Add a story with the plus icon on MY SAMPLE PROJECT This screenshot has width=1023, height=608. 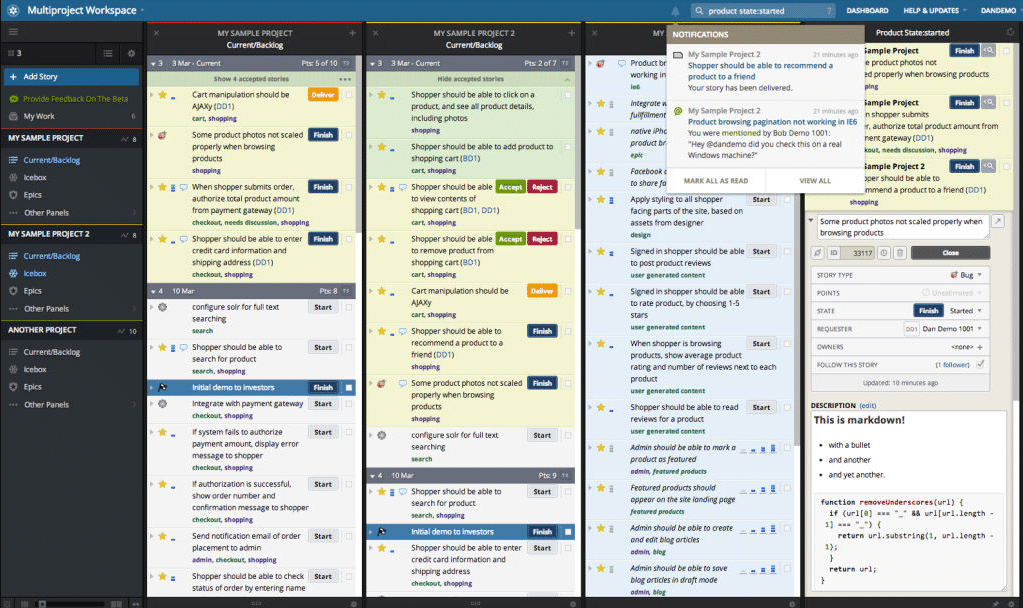coord(352,33)
